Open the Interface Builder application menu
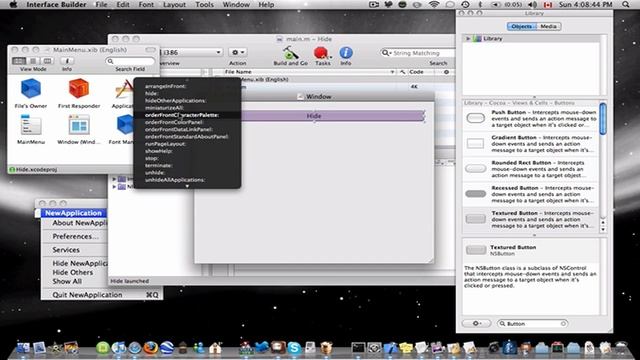The height and width of the screenshot is (360, 640). coord(56,4)
